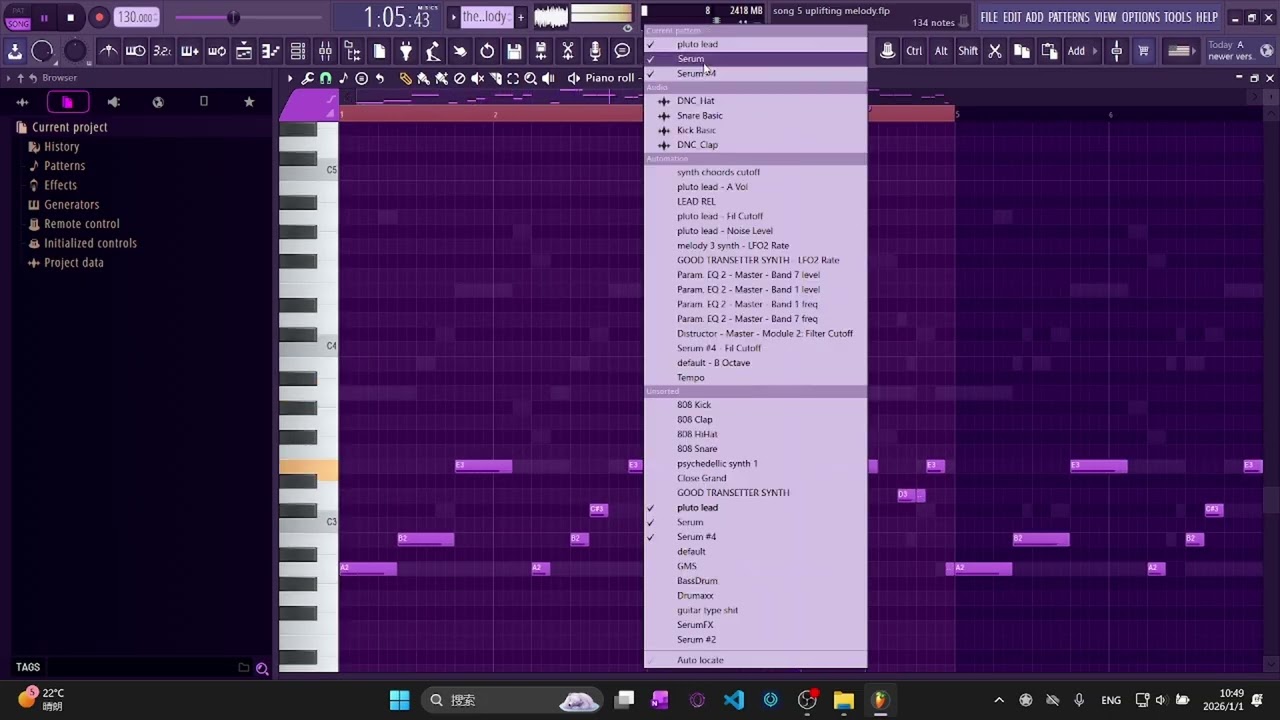Click the microphone one-click recording icon
Screen dimensions: 1280x720
[595, 51]
